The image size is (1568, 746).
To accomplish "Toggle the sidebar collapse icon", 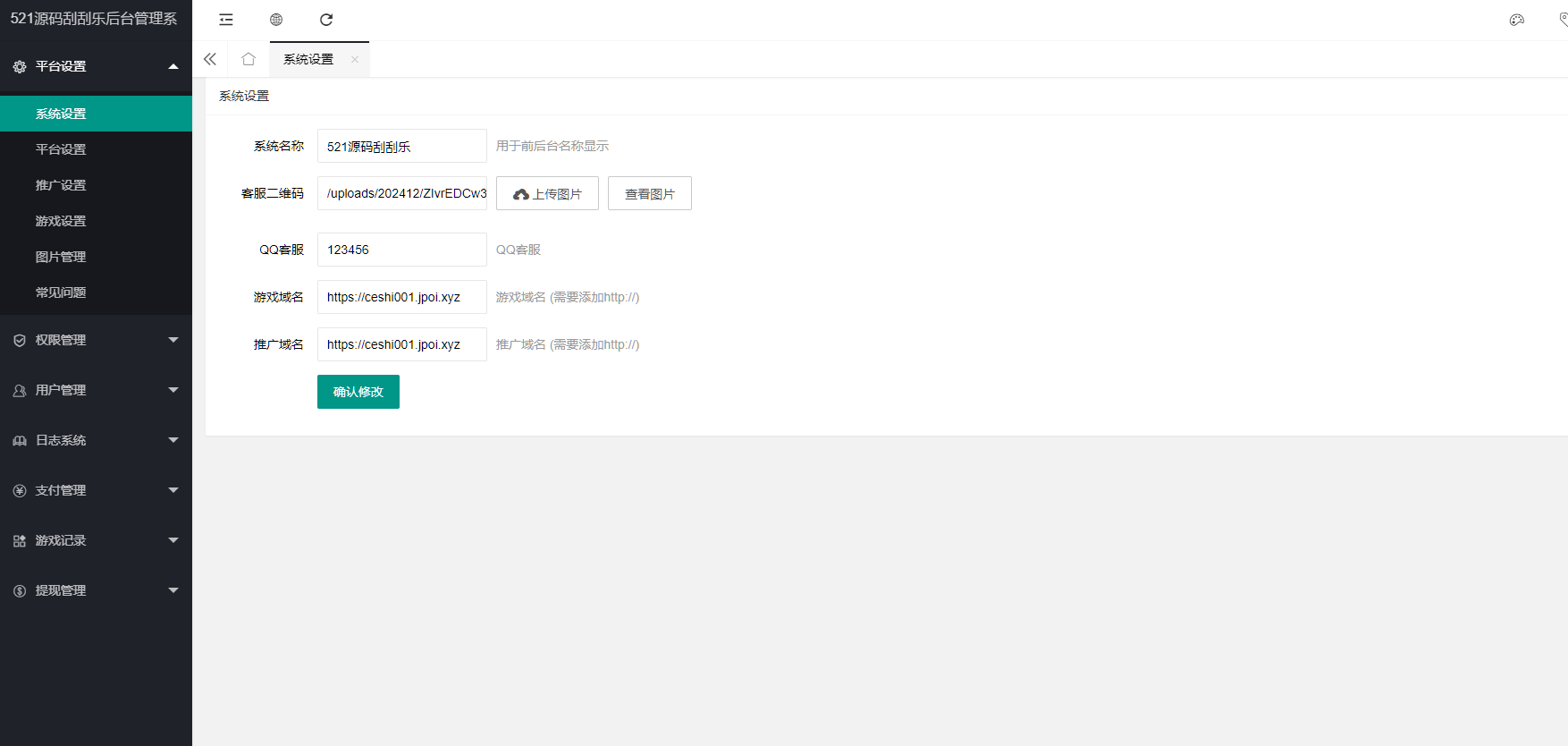I will point(226,20).
